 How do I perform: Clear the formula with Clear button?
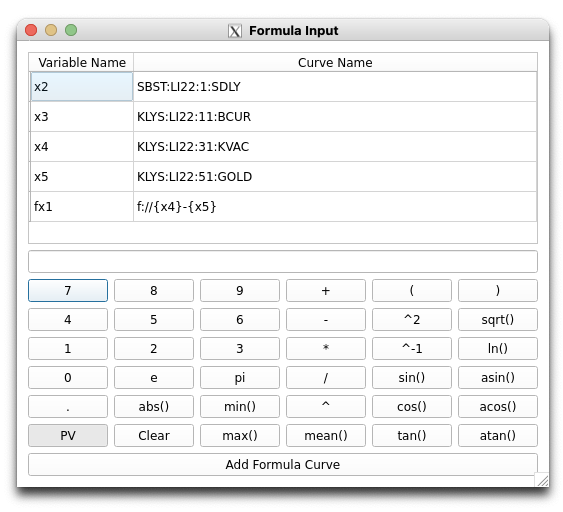click(x=154, y=436)
